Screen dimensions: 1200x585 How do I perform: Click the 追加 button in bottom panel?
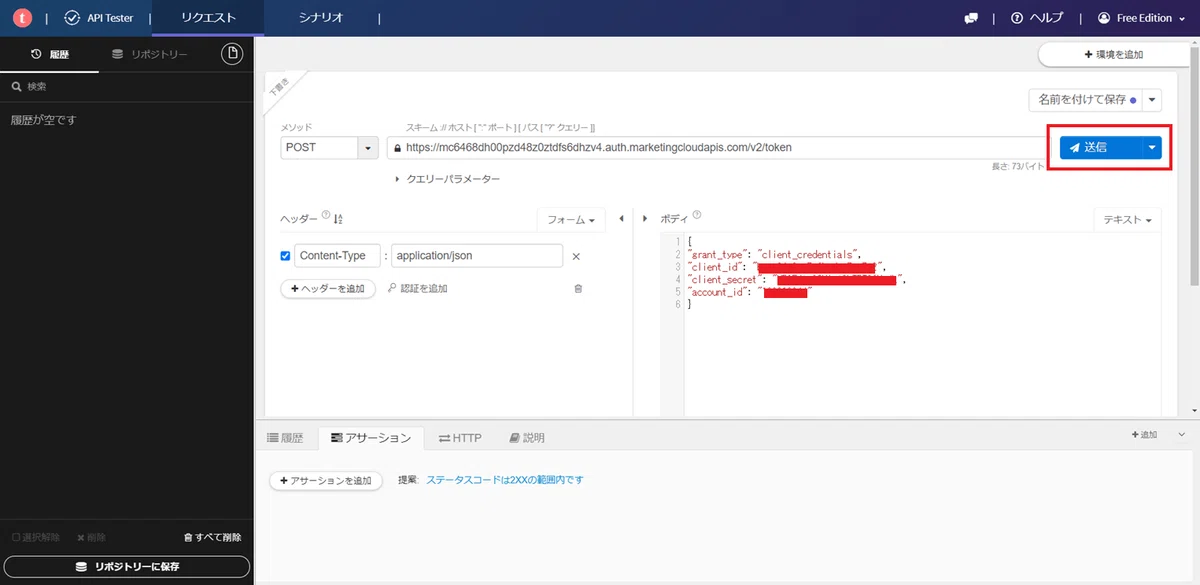1144,435
